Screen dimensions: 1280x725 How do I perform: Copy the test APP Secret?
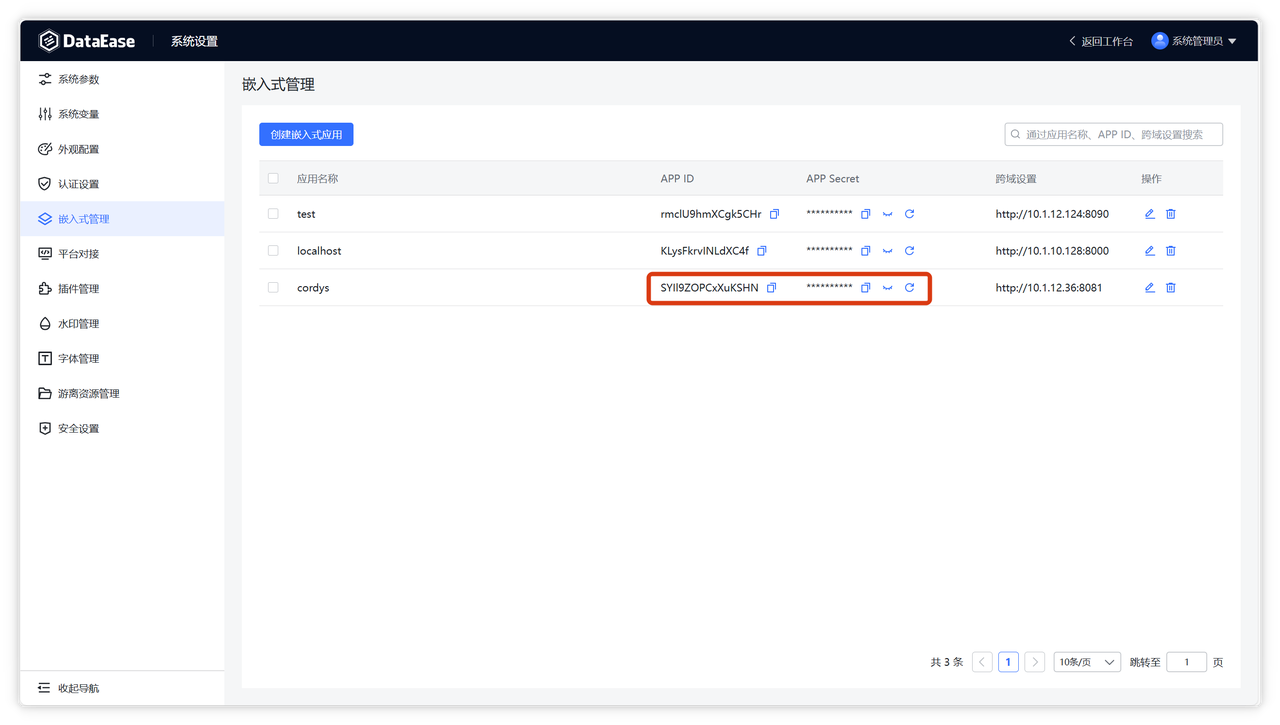(865, 214)
